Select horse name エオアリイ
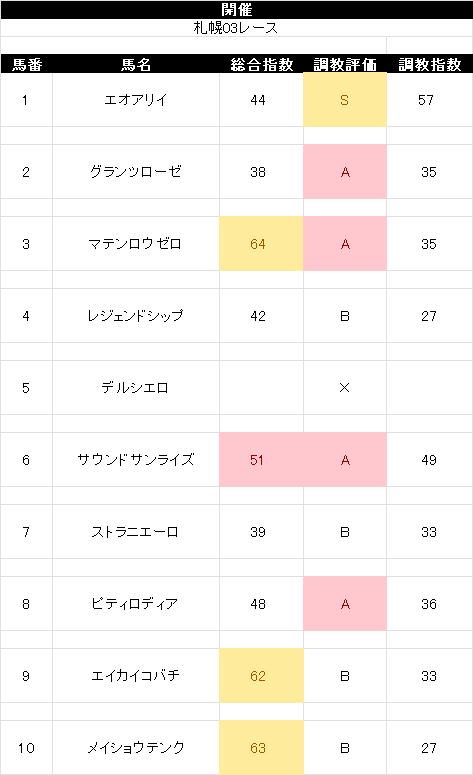 (136, 100)
